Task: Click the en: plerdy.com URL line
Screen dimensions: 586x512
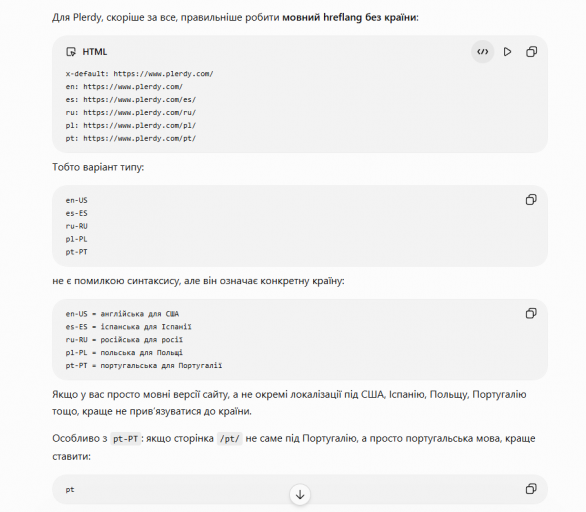Action: click(124, 87)
